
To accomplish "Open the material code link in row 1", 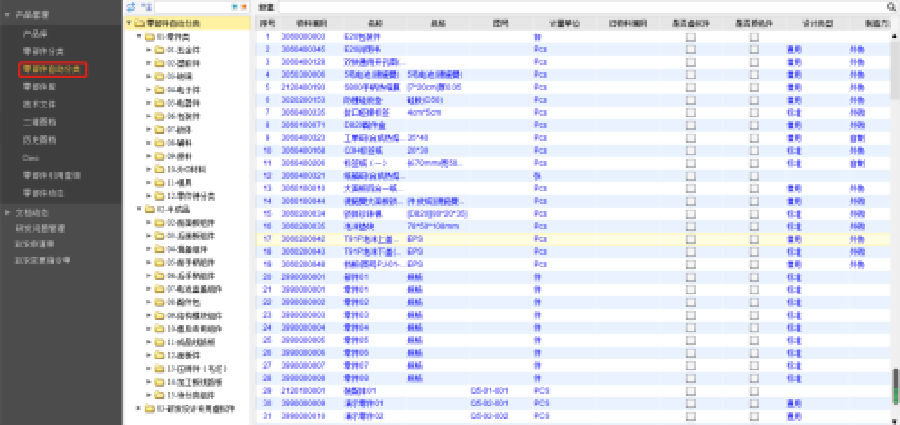I will coord(304,37).
